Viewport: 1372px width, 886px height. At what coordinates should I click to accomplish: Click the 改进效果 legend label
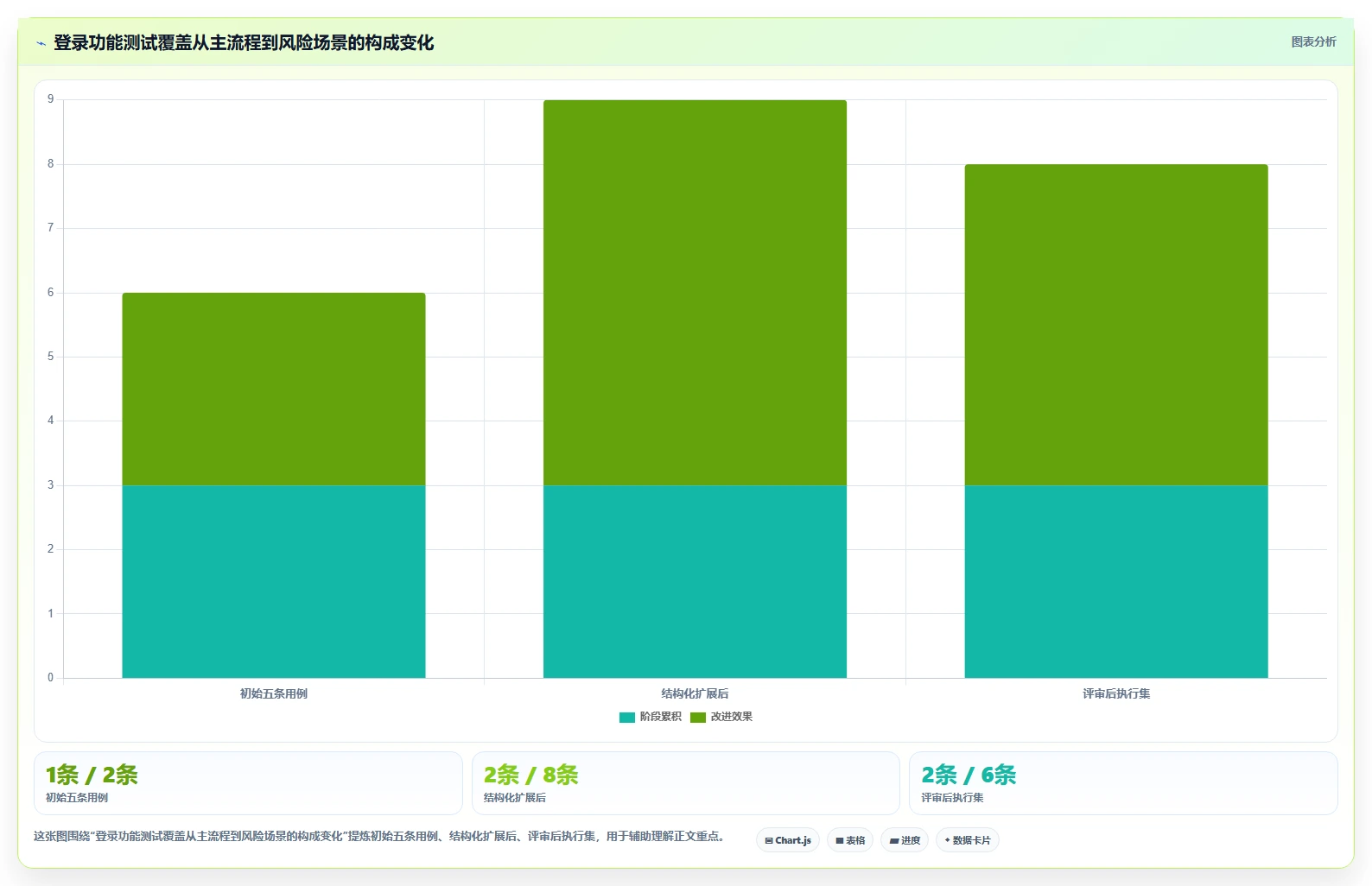[732, 717]
